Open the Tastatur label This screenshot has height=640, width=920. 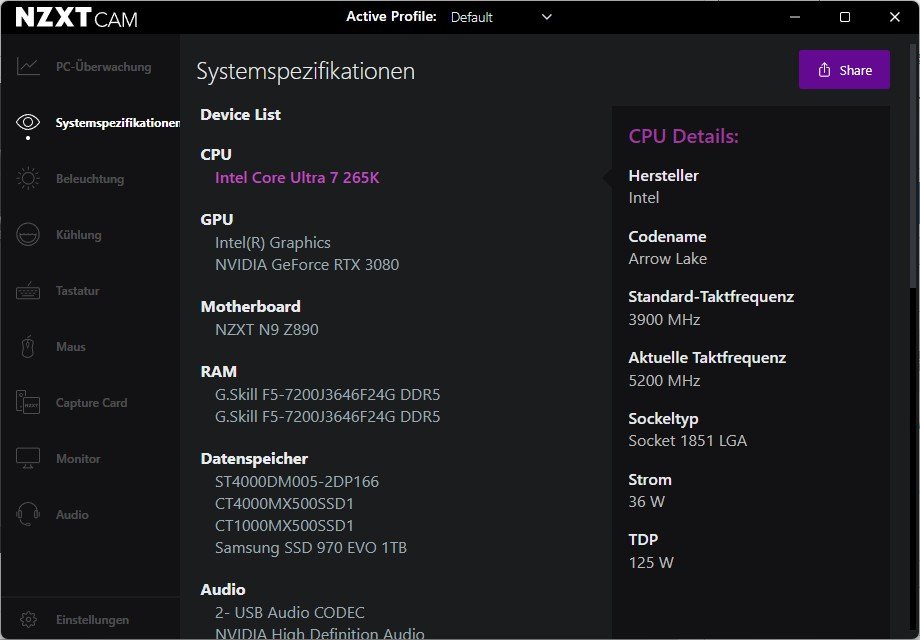(77, 291)
